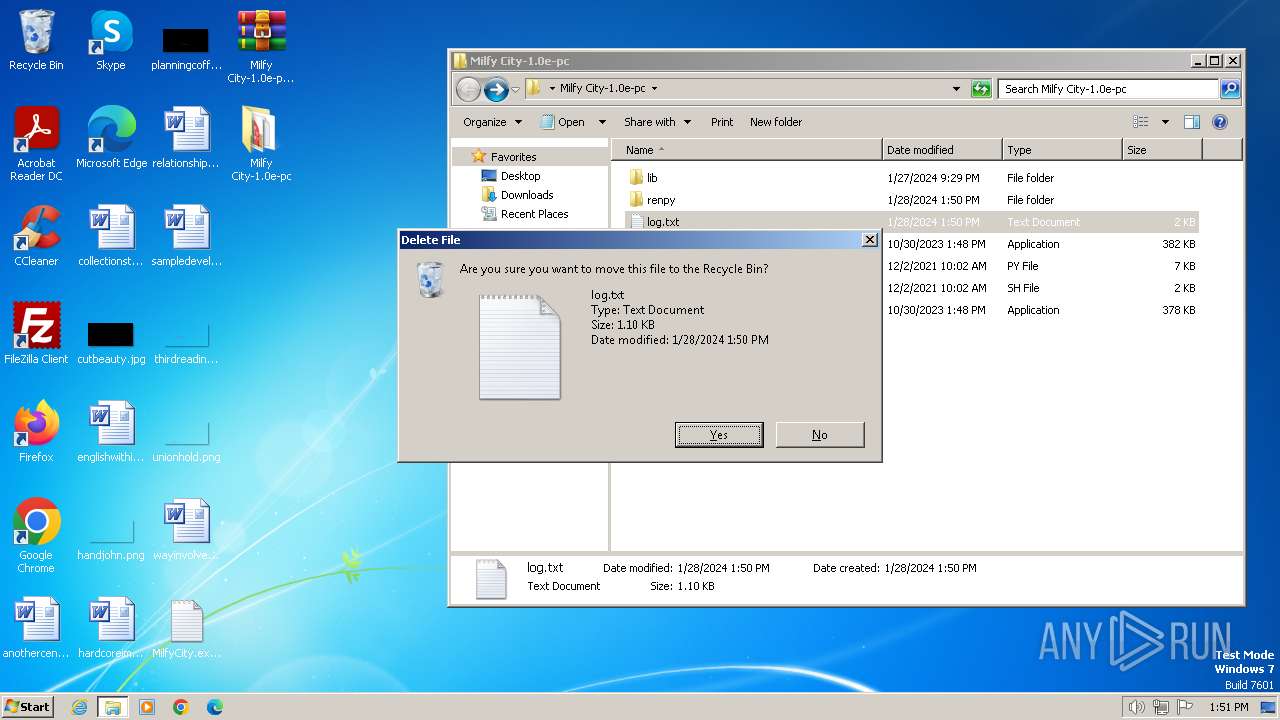Open the address bar history dropdown
Viewport: 1280px width, 720px height.
[x=957, y=89]
